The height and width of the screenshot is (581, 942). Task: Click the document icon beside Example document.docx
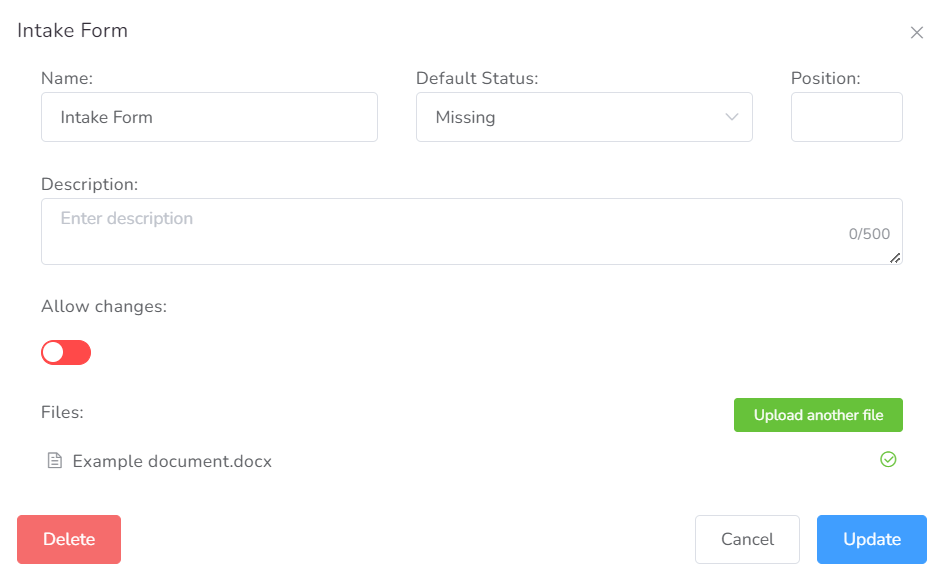55,461
